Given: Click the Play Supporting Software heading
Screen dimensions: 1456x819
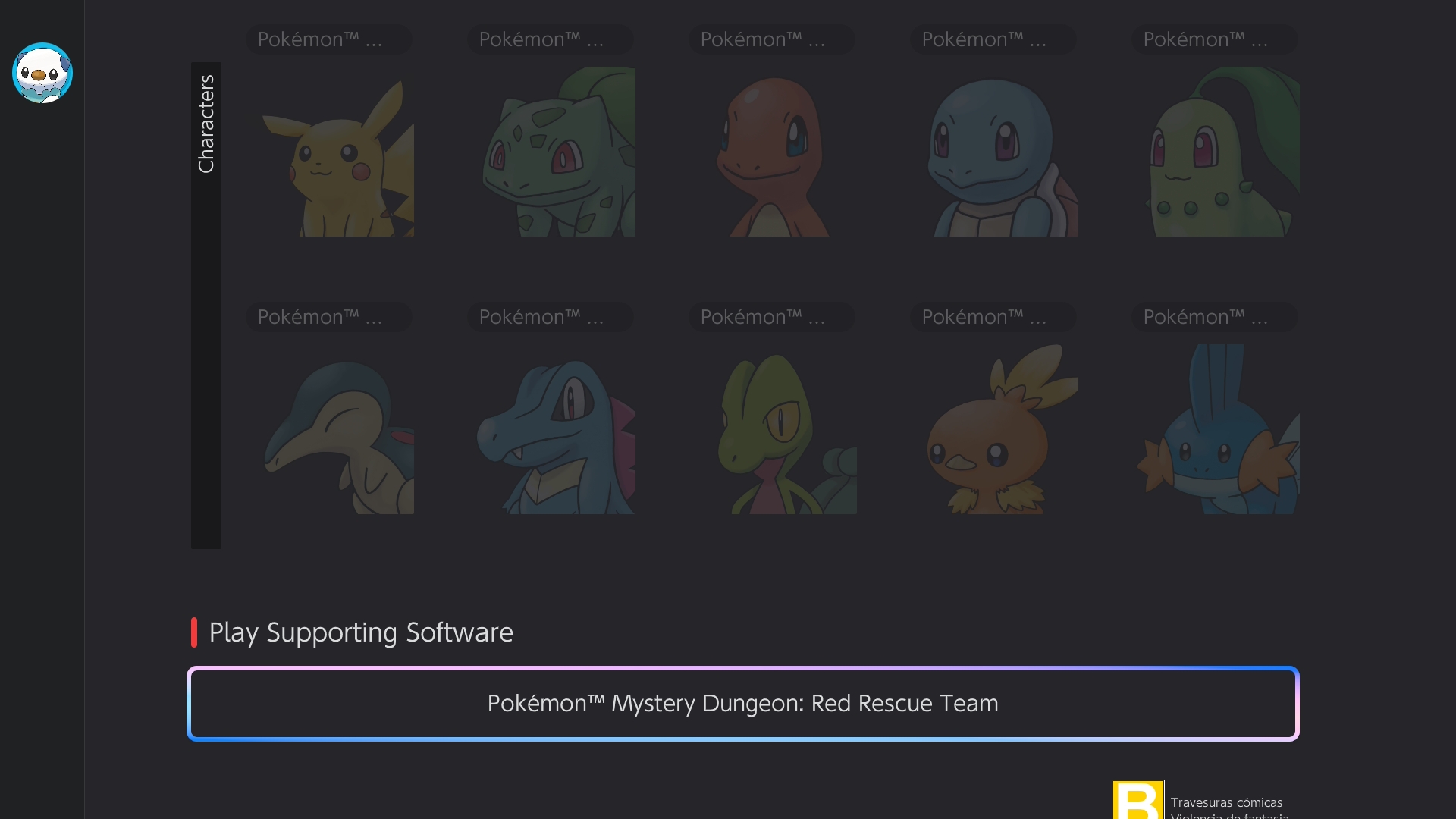Looking at the screenshot, I should point(361,632).
